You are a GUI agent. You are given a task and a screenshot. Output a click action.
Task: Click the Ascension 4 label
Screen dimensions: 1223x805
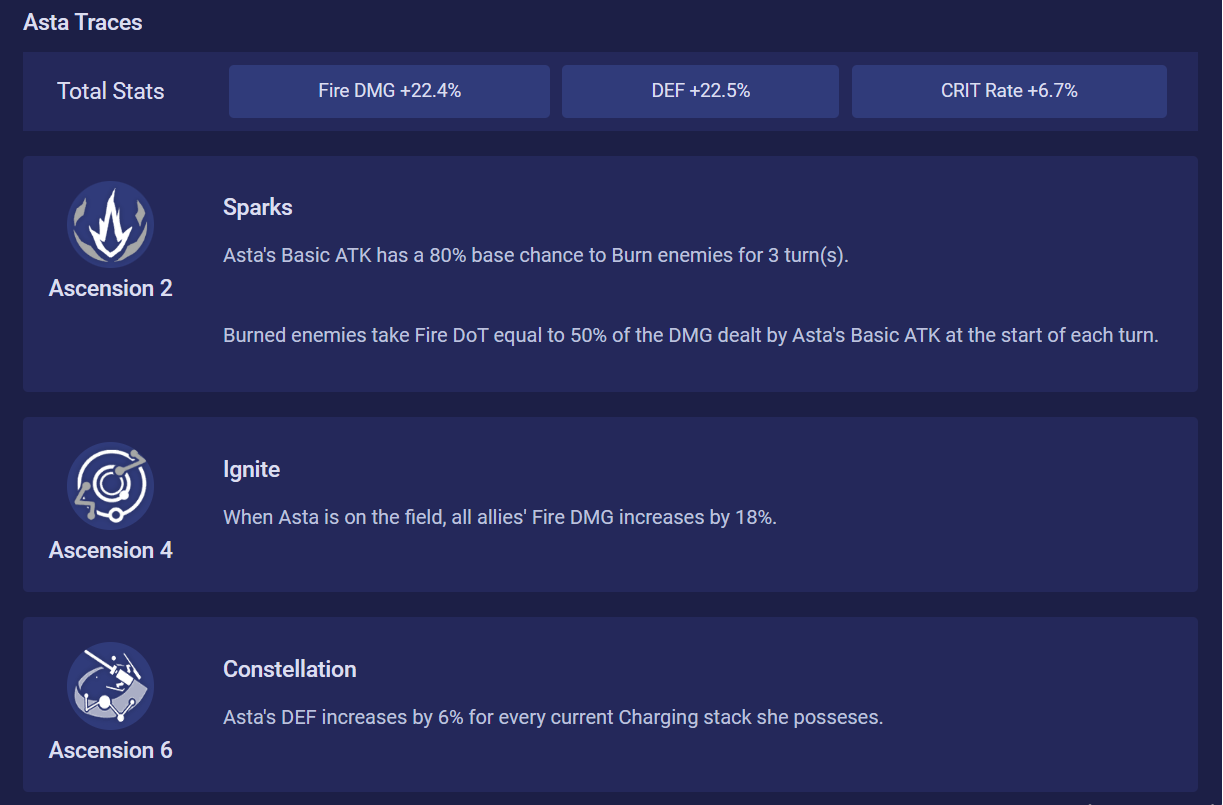tap(111, 551)
